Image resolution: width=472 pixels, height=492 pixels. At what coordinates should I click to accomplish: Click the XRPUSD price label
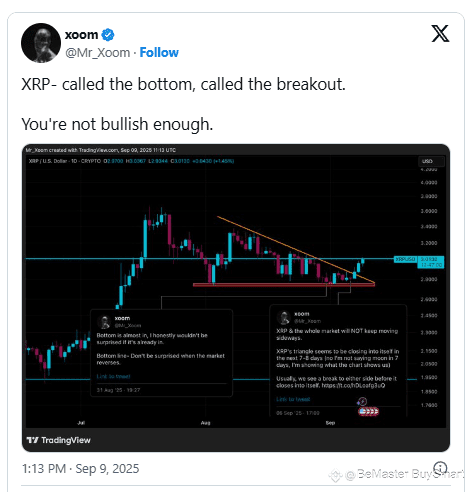pos(405,259)
